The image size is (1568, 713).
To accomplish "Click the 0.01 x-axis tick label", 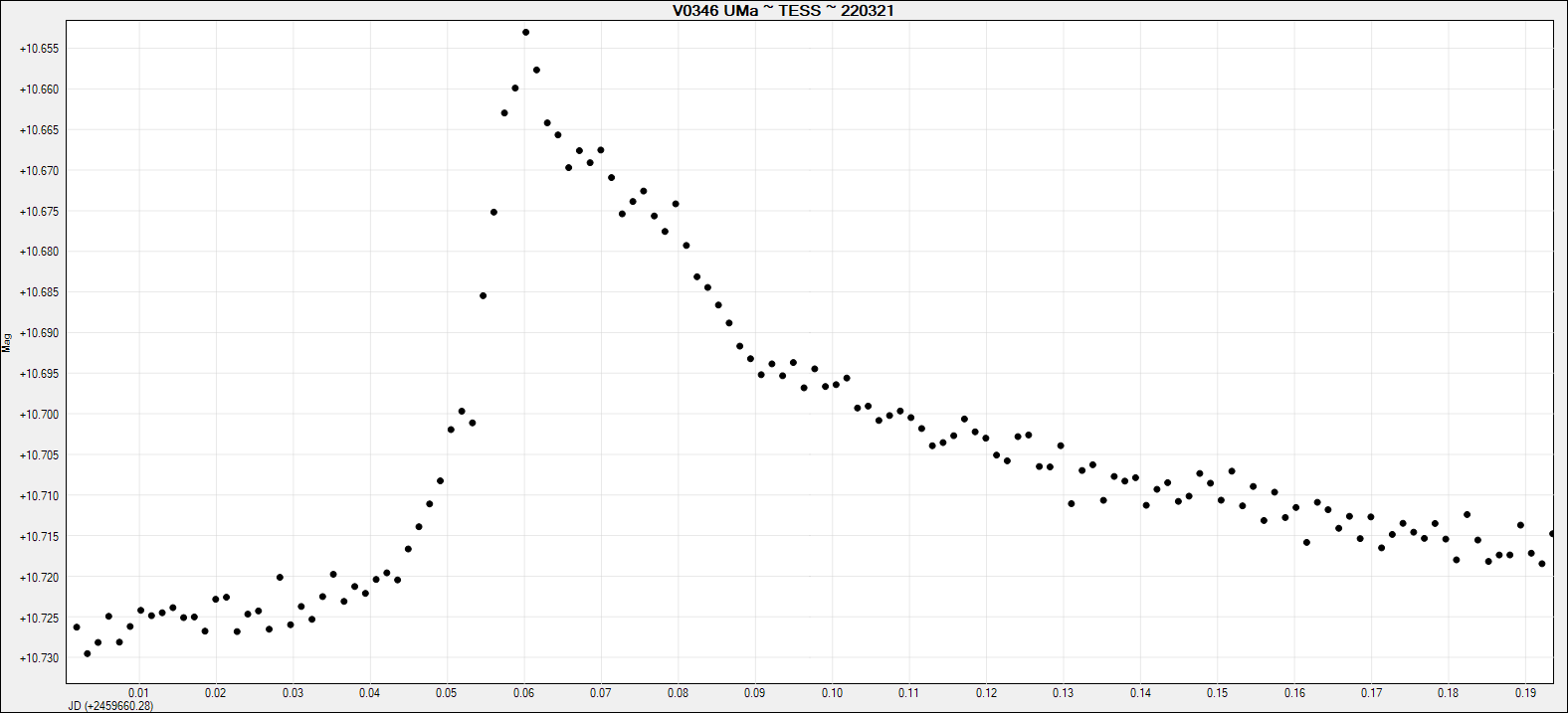I will click(x=138, y=693).
